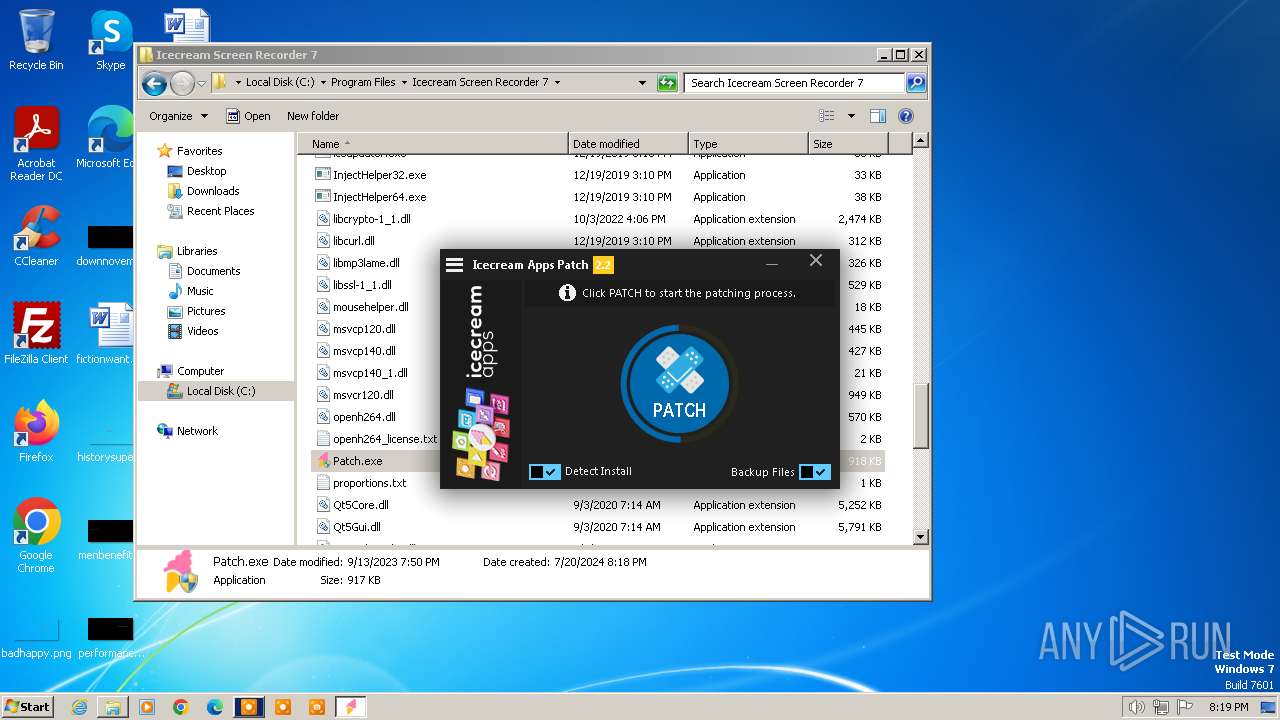
Task: Open the address bar history dropdown
Action: pyautogui.click(x=642, y=83)
